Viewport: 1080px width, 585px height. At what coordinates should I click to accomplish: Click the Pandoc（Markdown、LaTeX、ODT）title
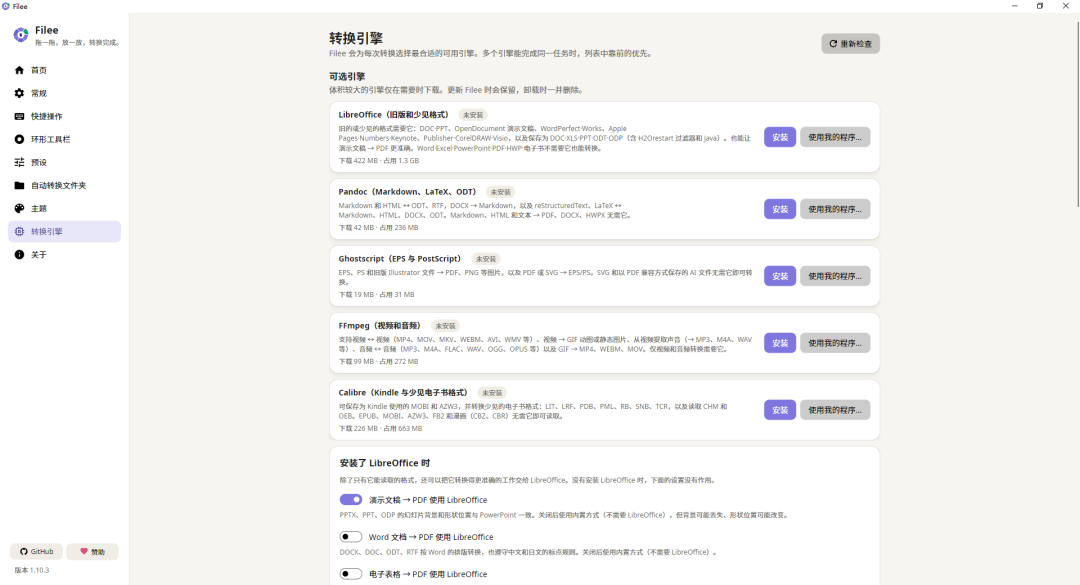pos(408,192)
